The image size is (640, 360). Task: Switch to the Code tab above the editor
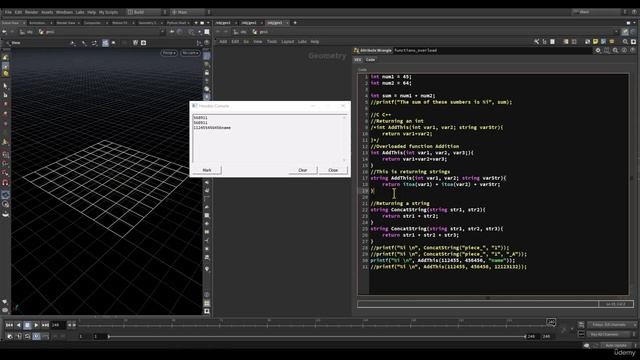(x=370, y=60)
